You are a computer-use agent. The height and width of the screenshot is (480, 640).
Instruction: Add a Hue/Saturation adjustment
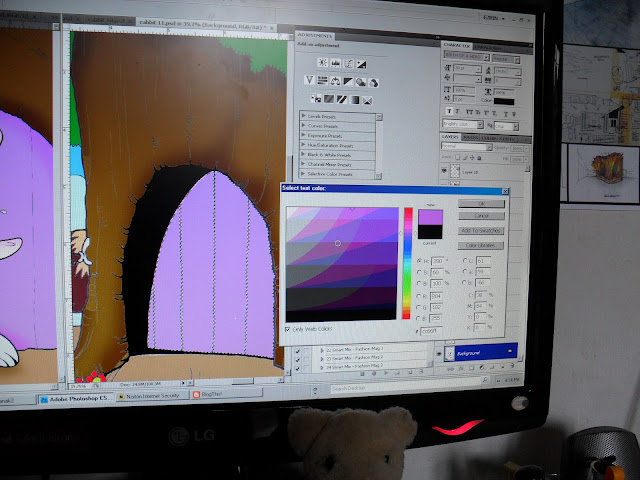tap(322, 80)
